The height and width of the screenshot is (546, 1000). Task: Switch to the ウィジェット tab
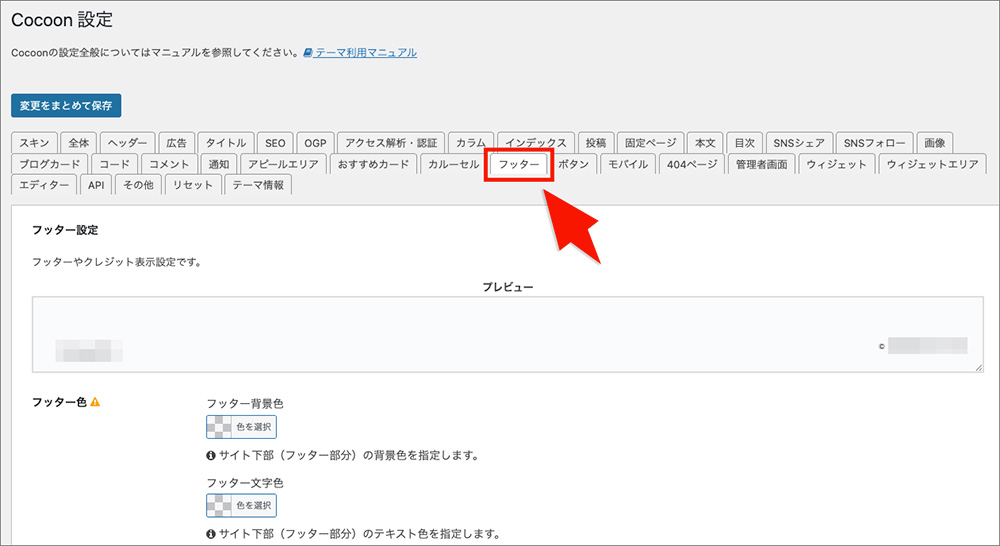pos(837,164)
